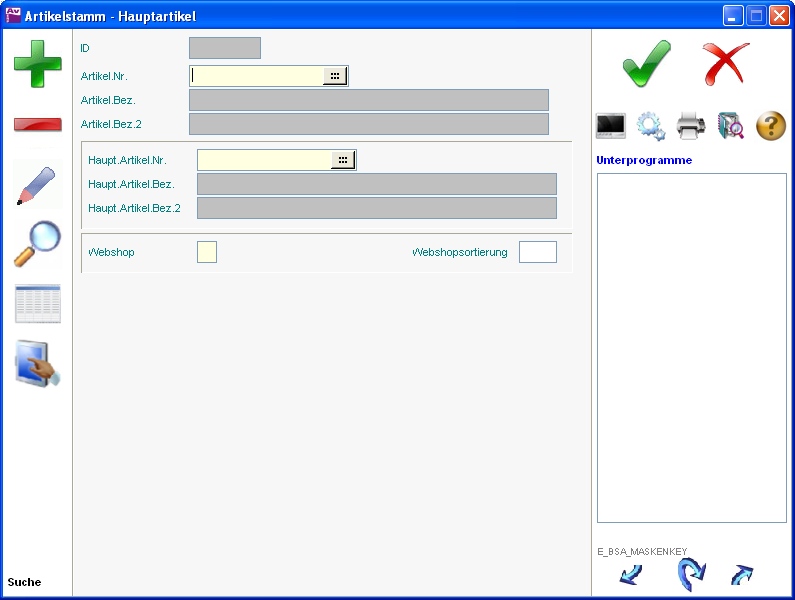This screenshot has width=795, height=600.
Task: Click the green plus add record icon
Action: (37, 63)
